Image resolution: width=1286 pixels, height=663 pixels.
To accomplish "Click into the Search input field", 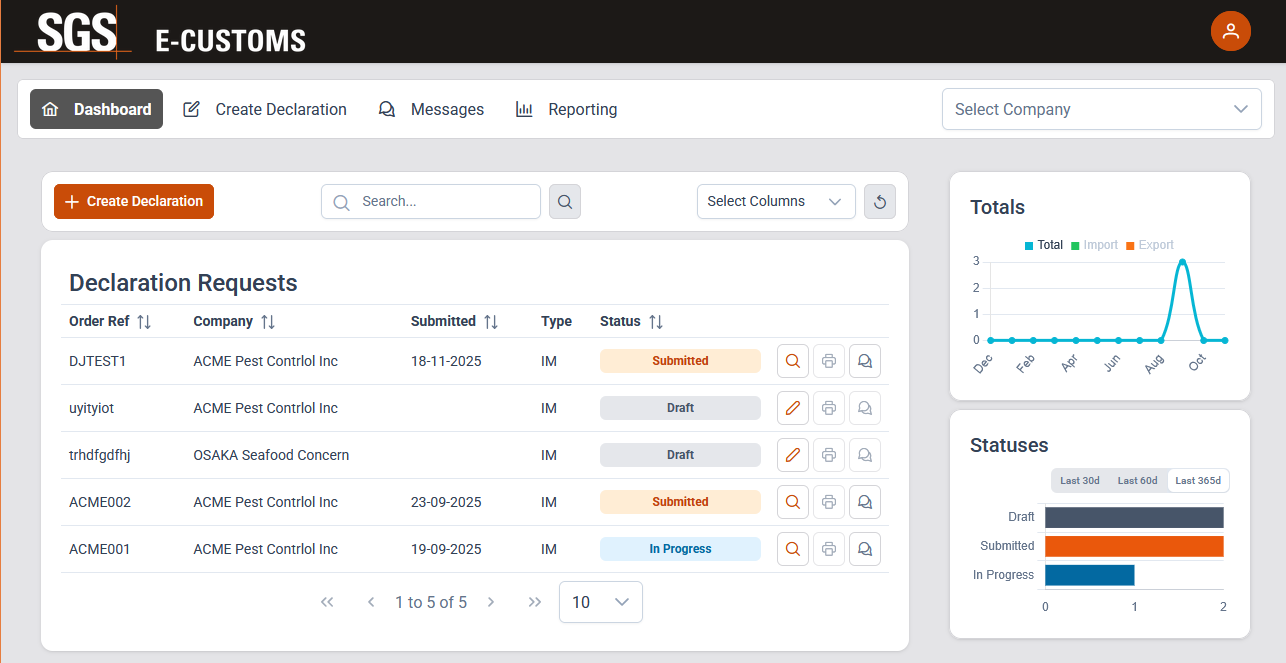I will point(440,201).
